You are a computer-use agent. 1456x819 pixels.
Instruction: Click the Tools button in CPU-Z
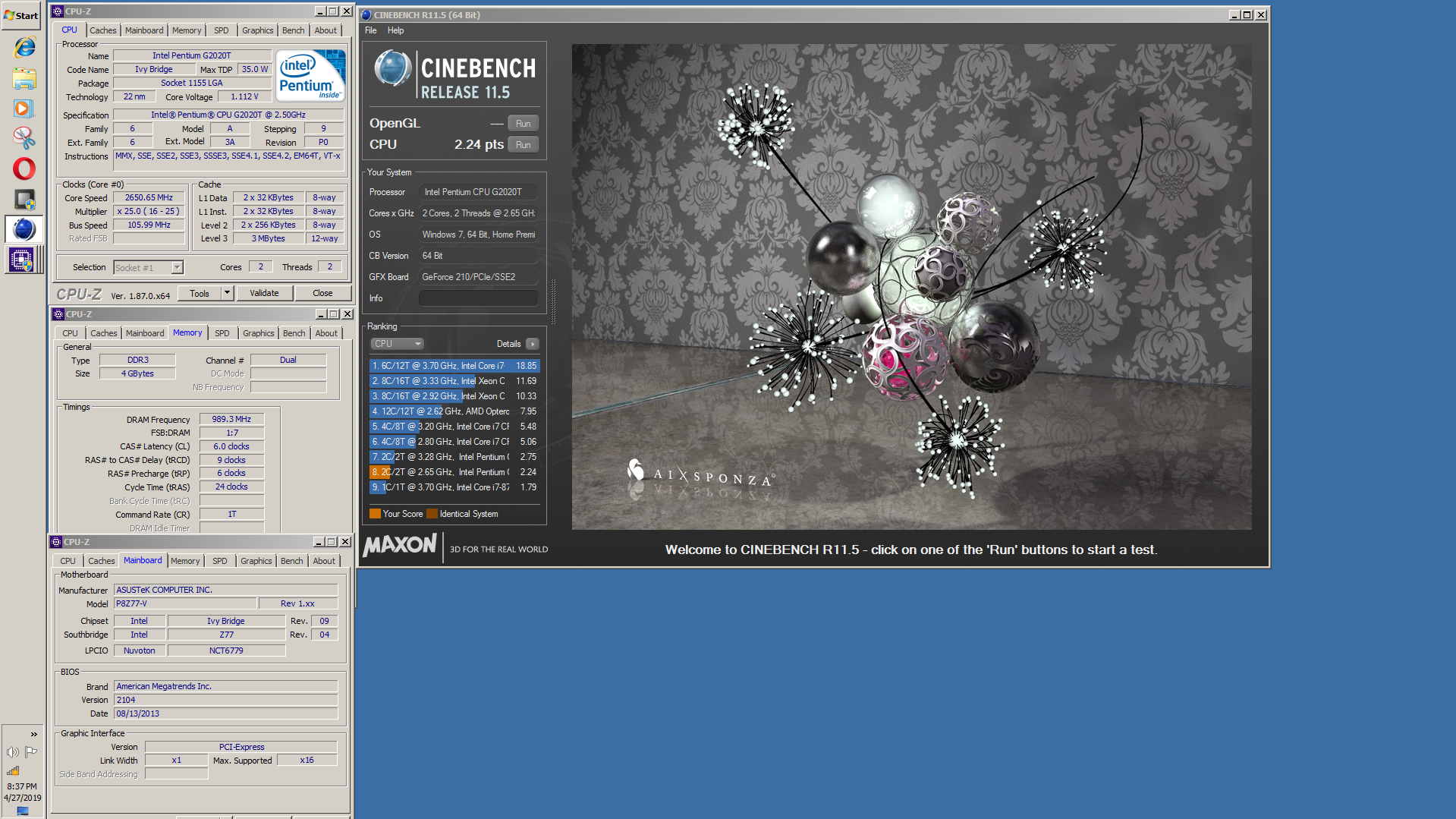tap(200, 293)
